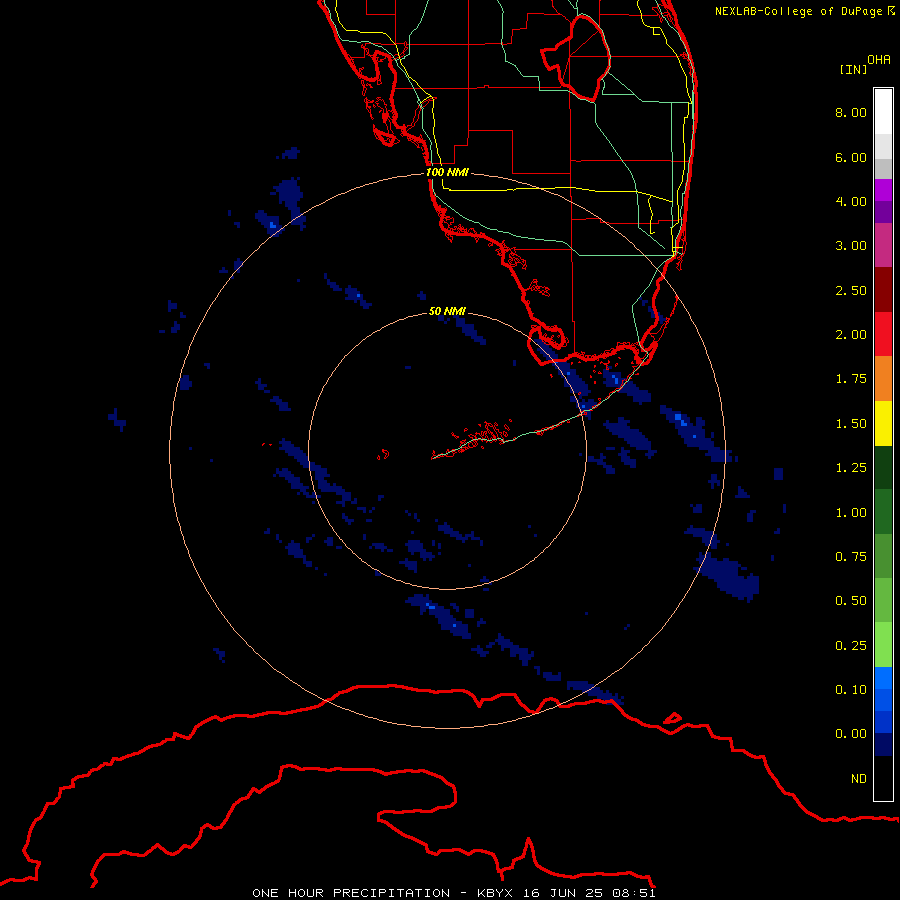Viewport: 900px width, 900px height.
Task: Select the white 8.00 inch color swatch
Action: [883, 111]
